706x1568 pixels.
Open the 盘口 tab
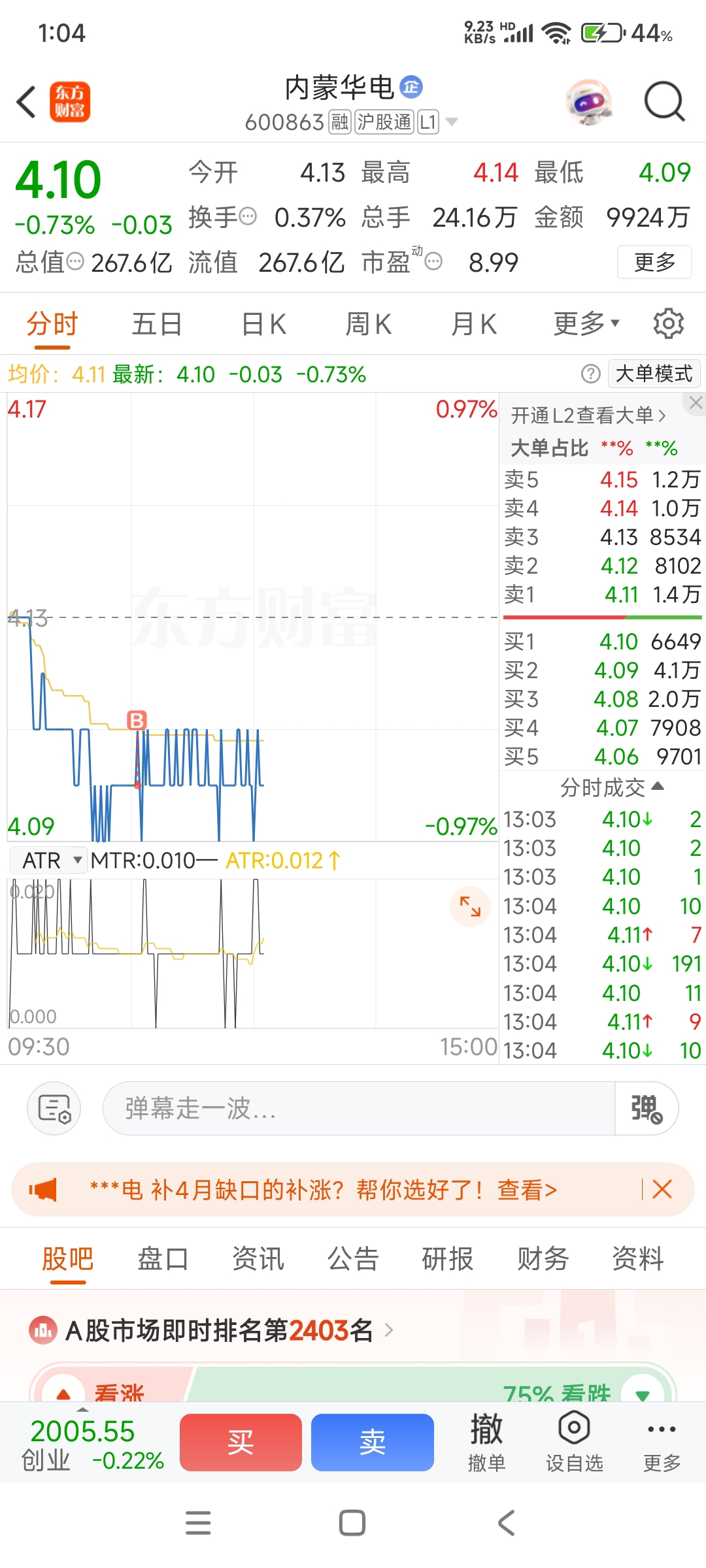[163, 1258]
